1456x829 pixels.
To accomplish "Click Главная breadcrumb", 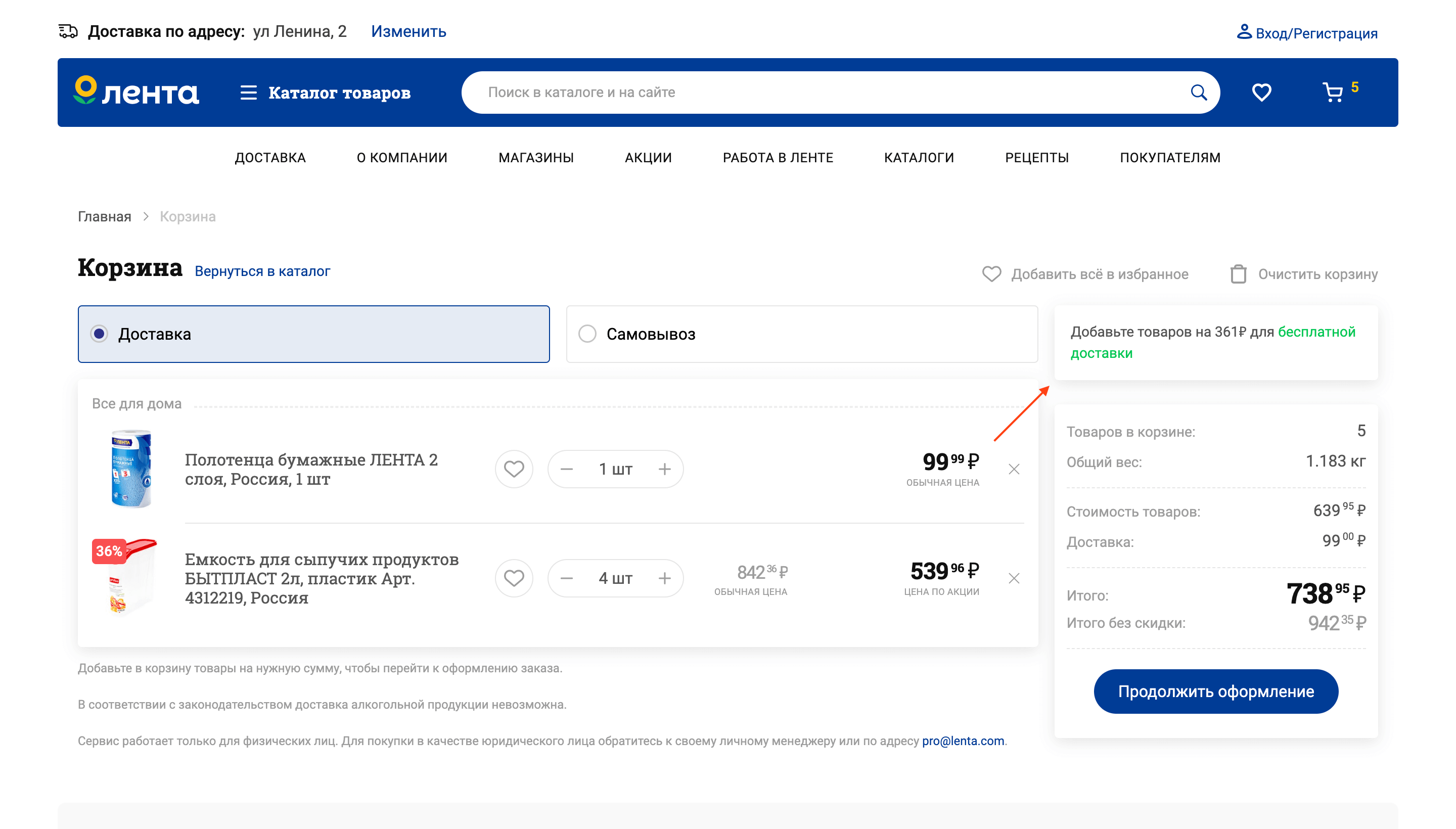I will pyautogui.click(x=104, y=217).
